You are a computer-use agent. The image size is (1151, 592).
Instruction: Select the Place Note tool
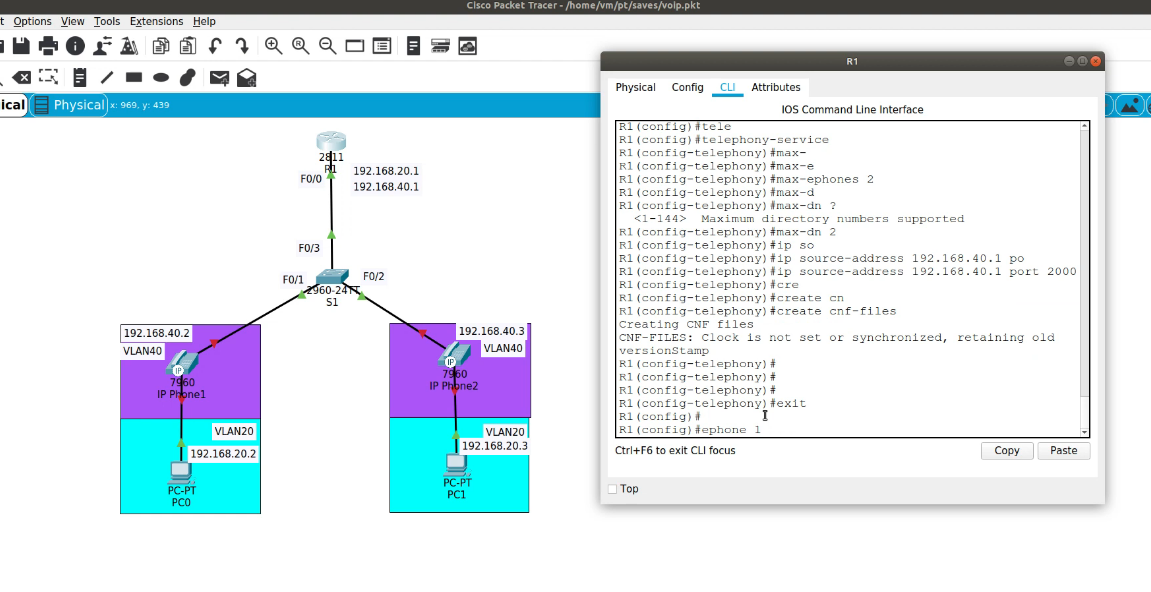[x=80, y=77]
